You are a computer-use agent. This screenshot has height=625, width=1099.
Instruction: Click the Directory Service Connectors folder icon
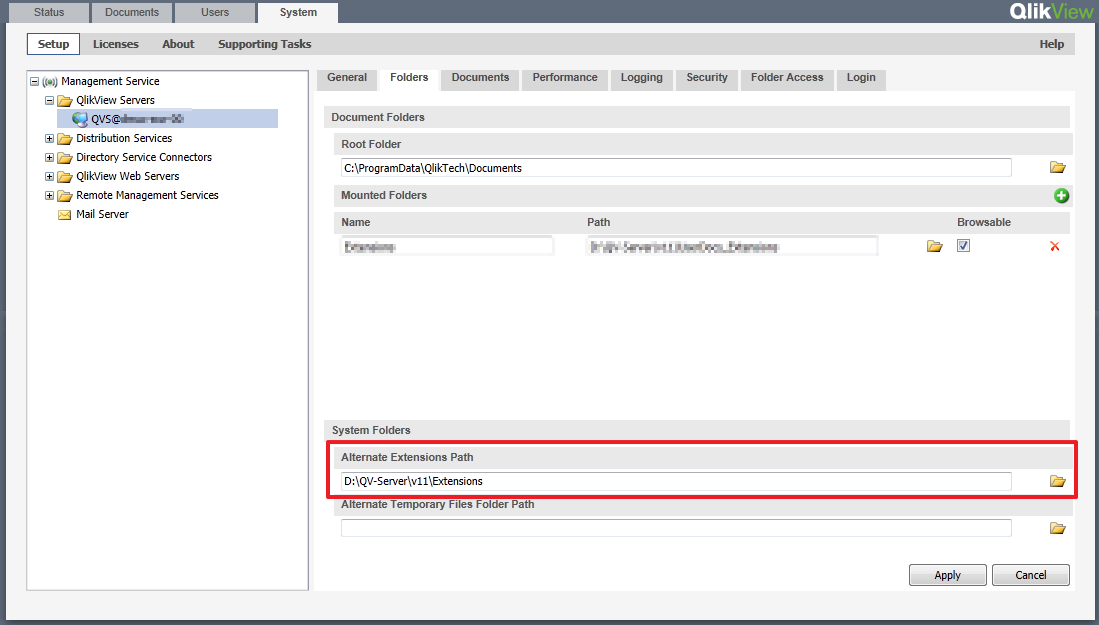[x=65, y=157]
